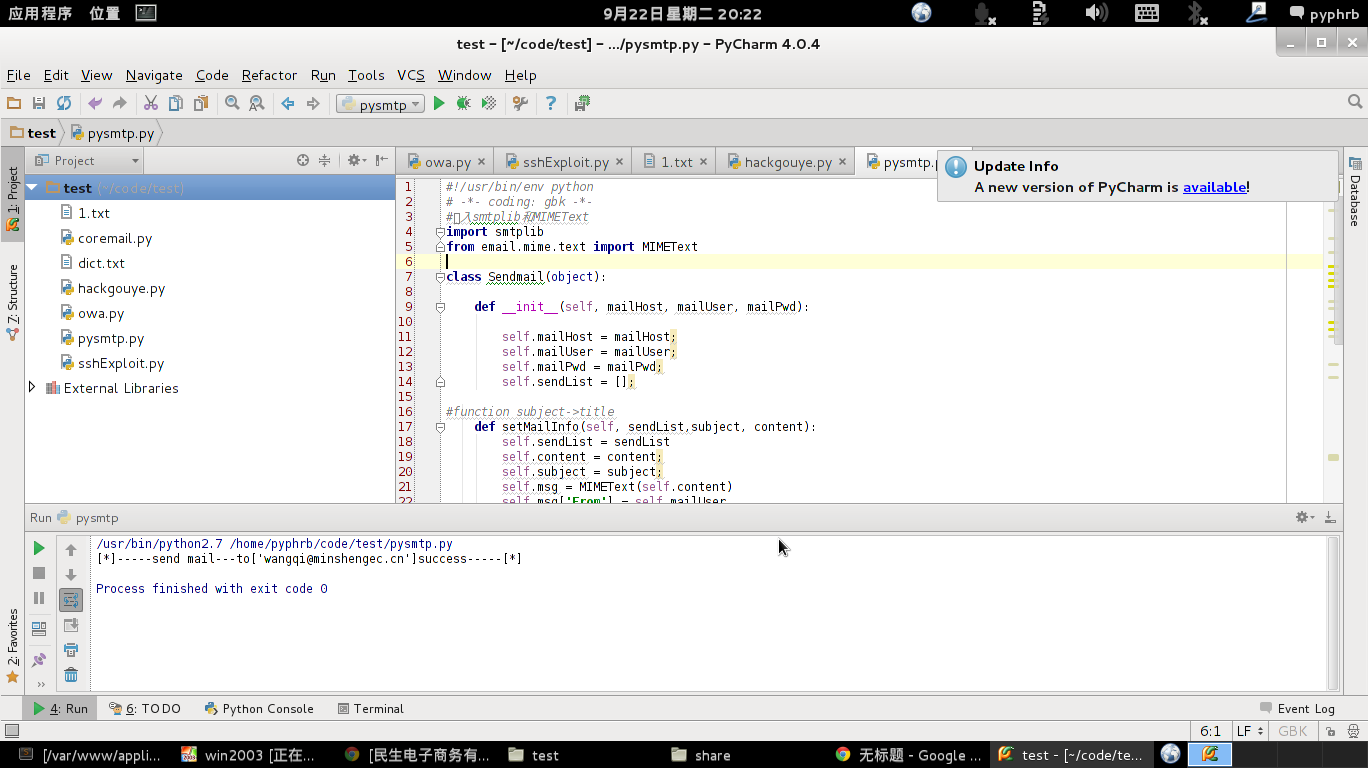Open Replace with the magnifier-A icon
Viewport: 1368px width, 768px height.
pyautogui.click(x=257, y=103)
